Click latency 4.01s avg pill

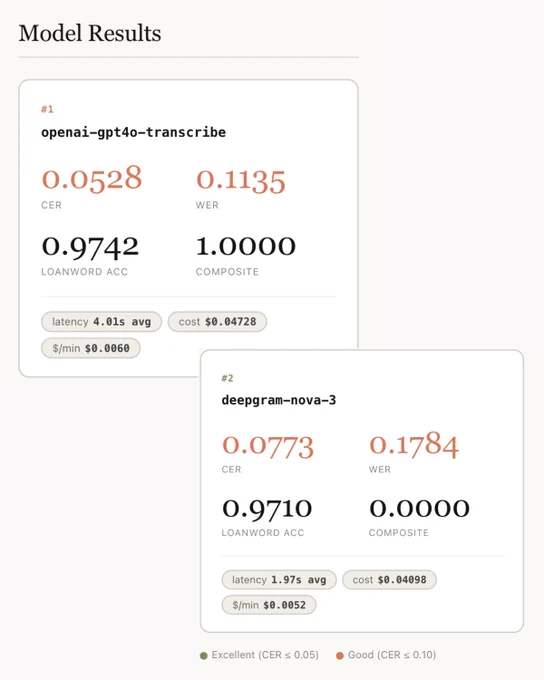click(x=102, y=322)
